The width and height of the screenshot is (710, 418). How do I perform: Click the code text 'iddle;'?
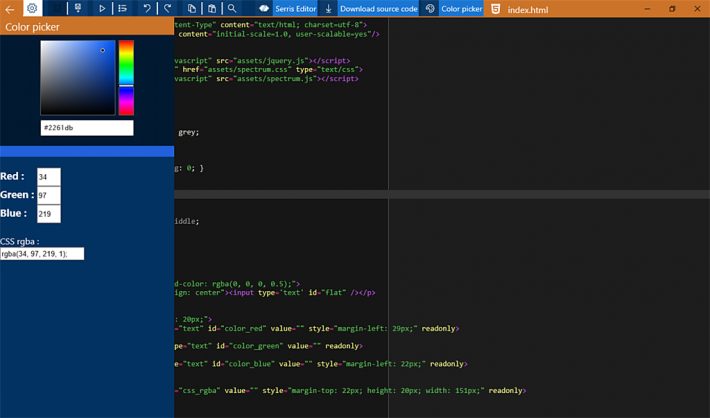point(187,221)
